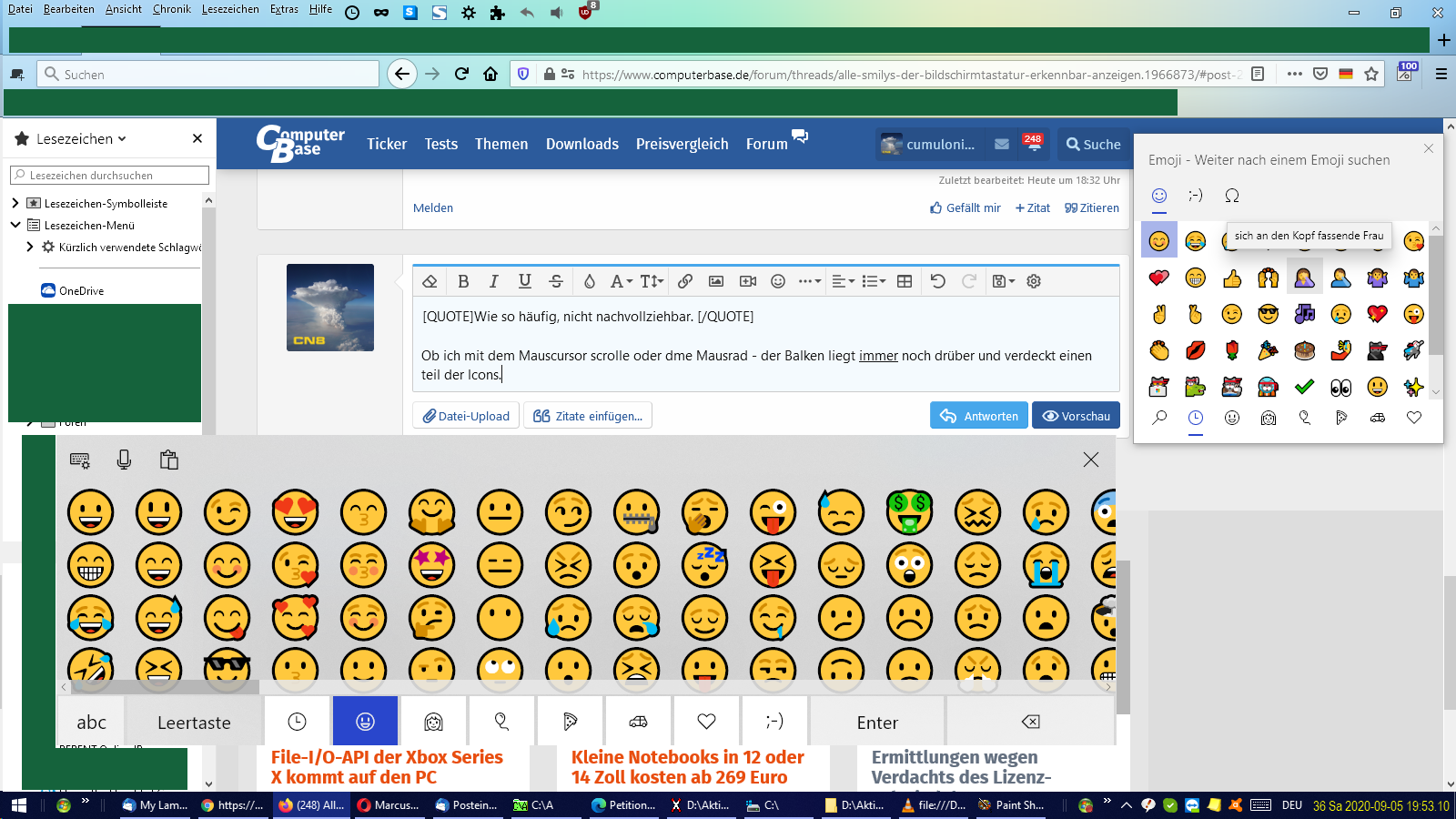Apply strikethrough formatting in the editor
This screenshot has height=819, width=1456.
pos(556,281)
